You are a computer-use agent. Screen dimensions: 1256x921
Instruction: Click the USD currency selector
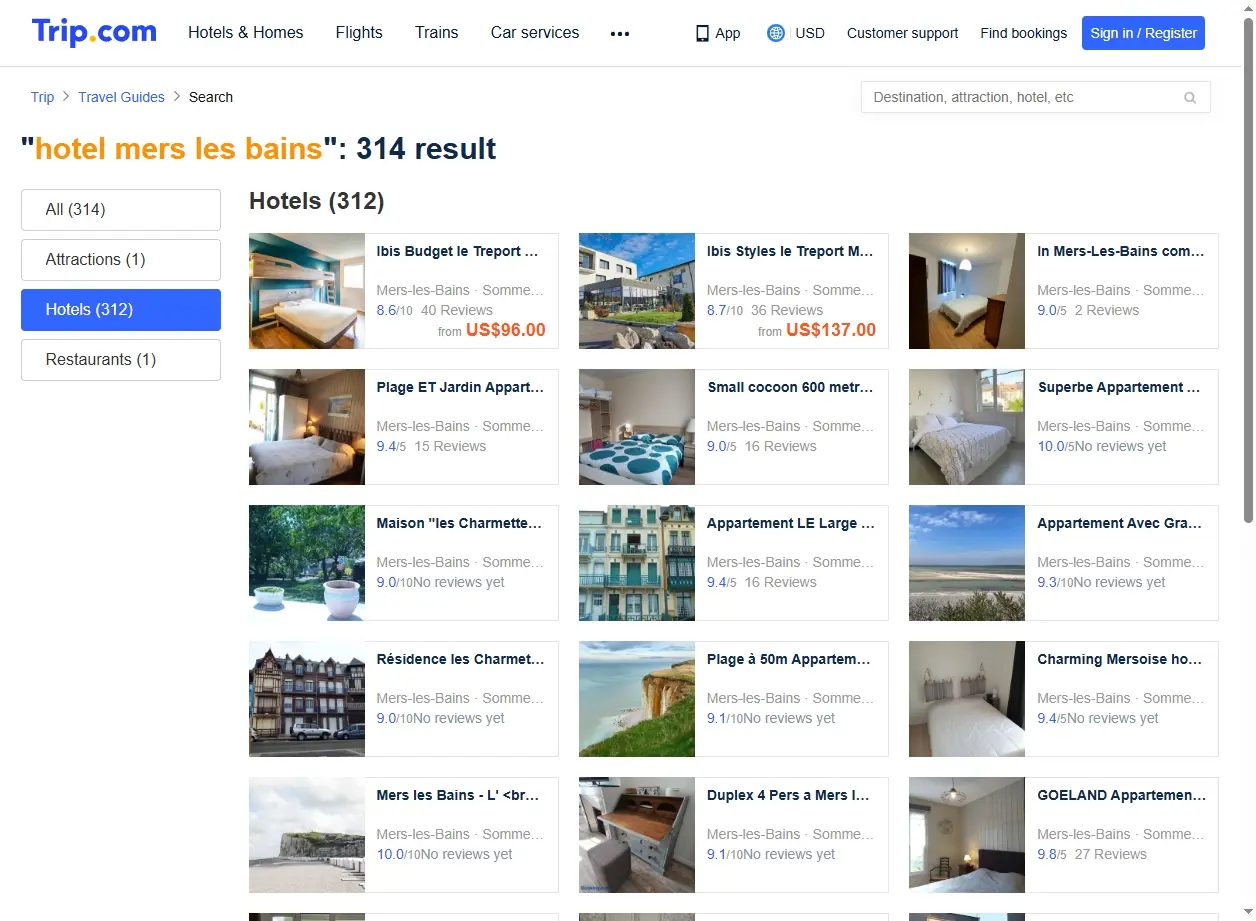coord(810,33)
